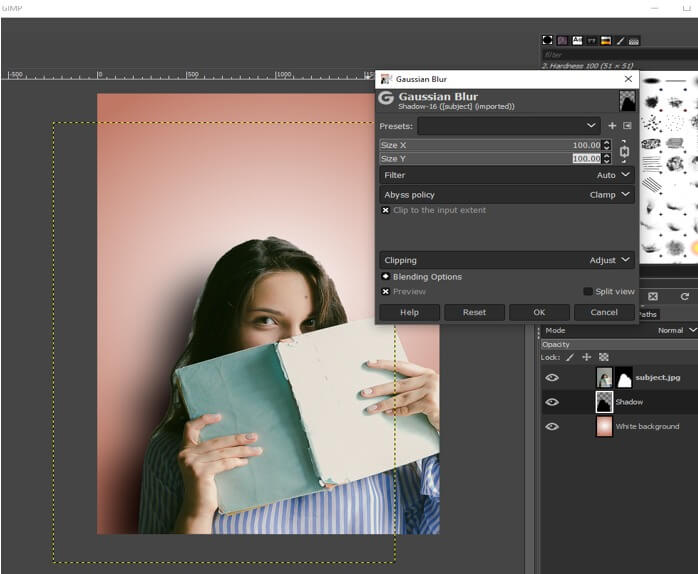Open the Presets dropdown
Screen dimensions: 698x574
(x=509, y=126)
